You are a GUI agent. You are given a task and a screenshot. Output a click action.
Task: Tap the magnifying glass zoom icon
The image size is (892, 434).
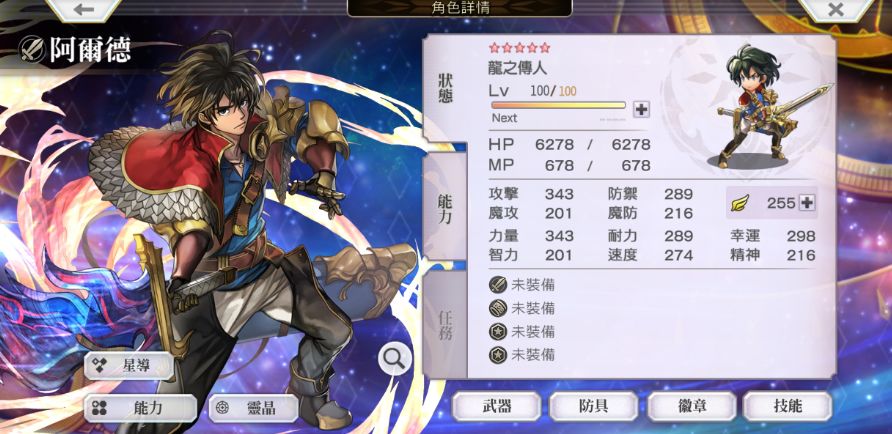[394, 359]
